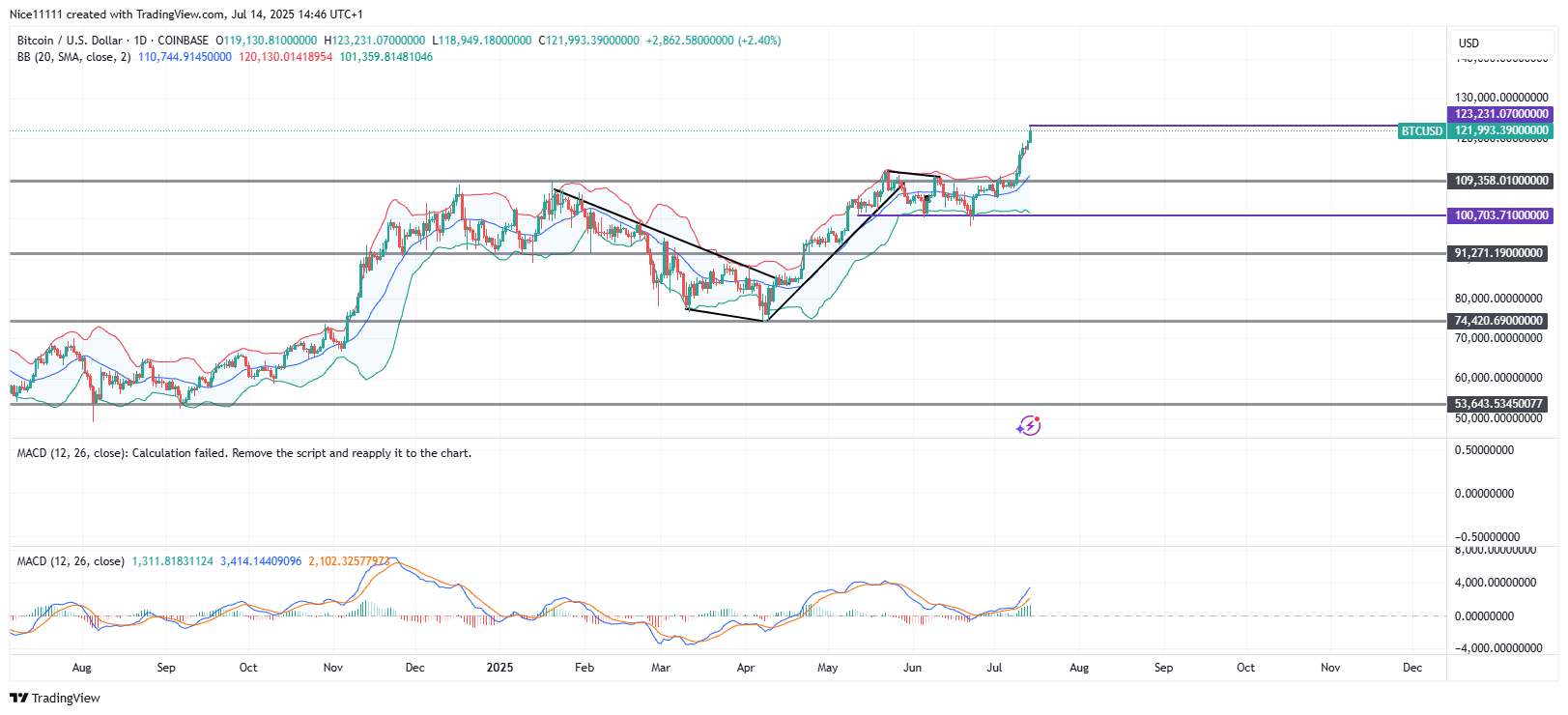This screenshot has width=1568, height=715.
Task: Click the purple 123,231.07000000 price label
Action: [1501, 114]
